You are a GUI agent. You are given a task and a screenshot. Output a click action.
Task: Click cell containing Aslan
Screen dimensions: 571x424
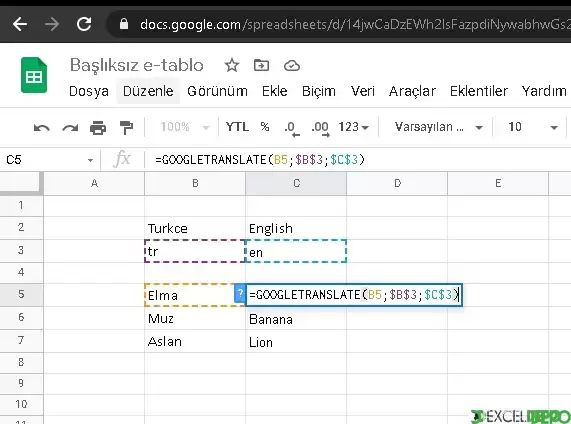coord(195,341)
